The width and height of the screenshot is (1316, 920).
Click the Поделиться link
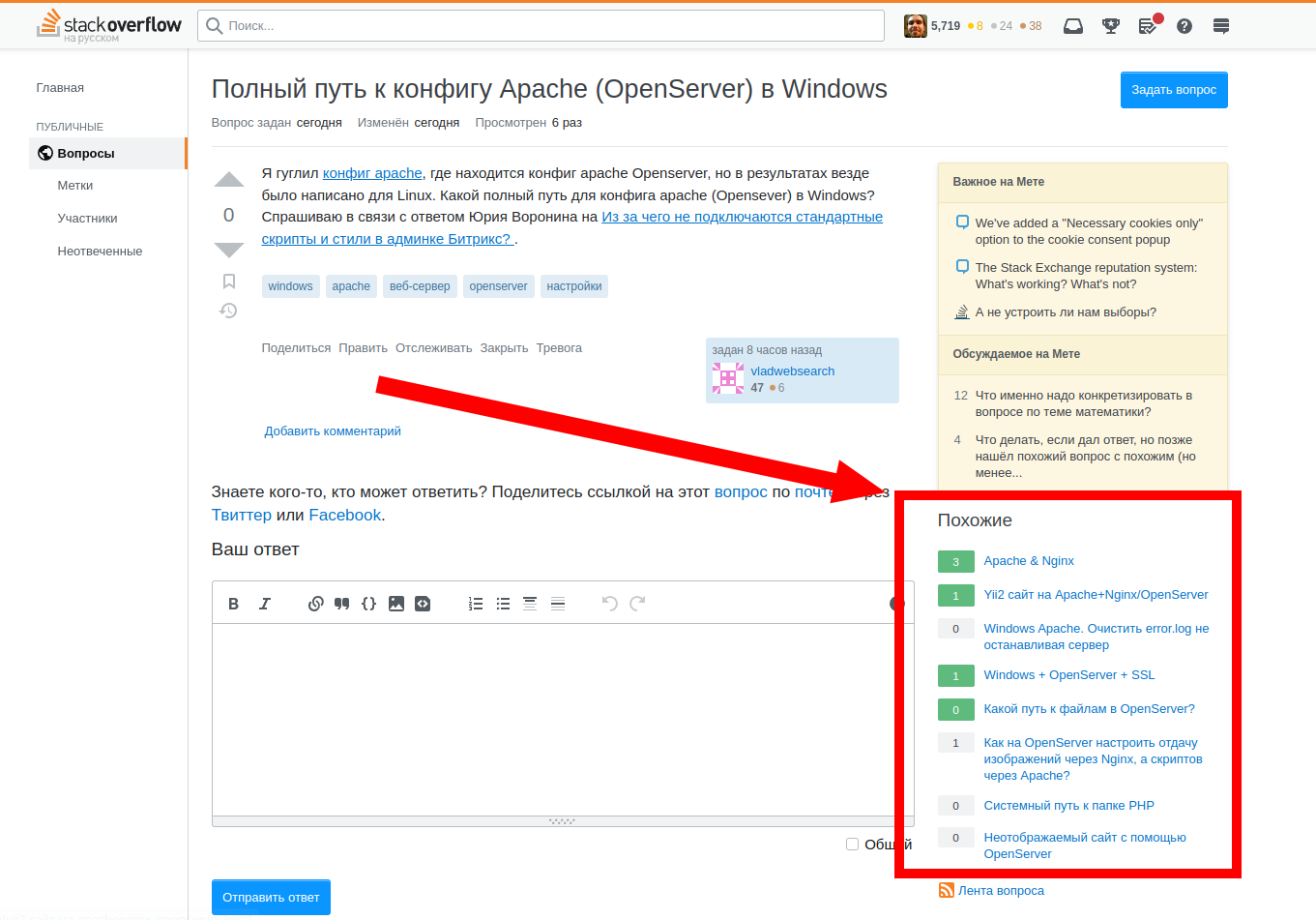point(296,348)
